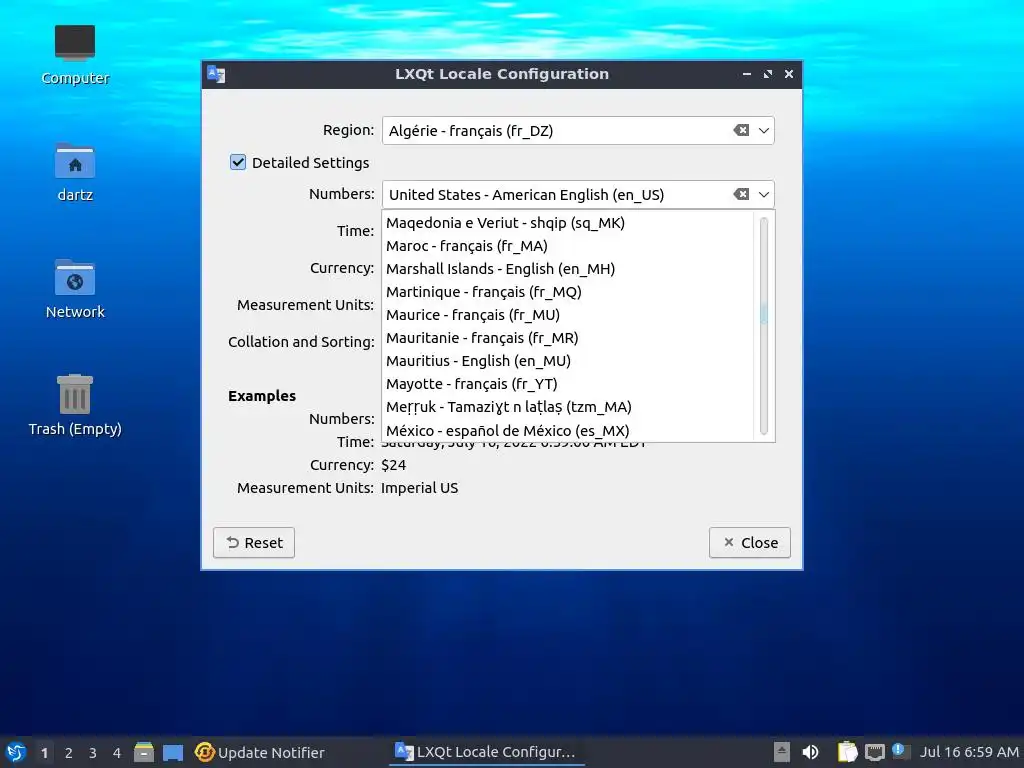Click the LXQt Locale Configuration title bar icon
The height and width of the screenshot is (768, 1024).
(x=216, y=74)
